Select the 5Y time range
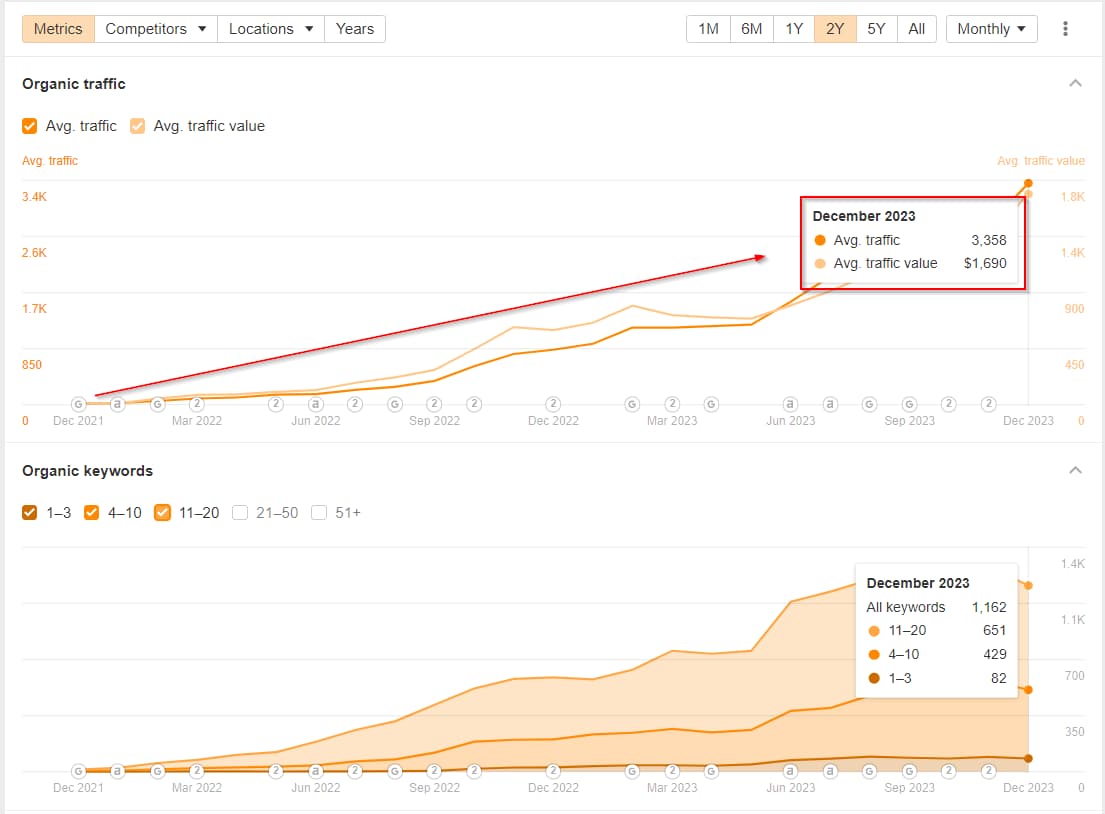This screenshot has height=814, width=1105. click(876, 28)
